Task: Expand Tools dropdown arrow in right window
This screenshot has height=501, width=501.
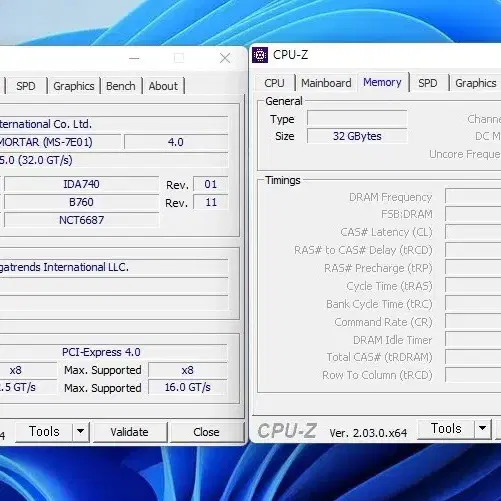Action: [x=482, y=429]
